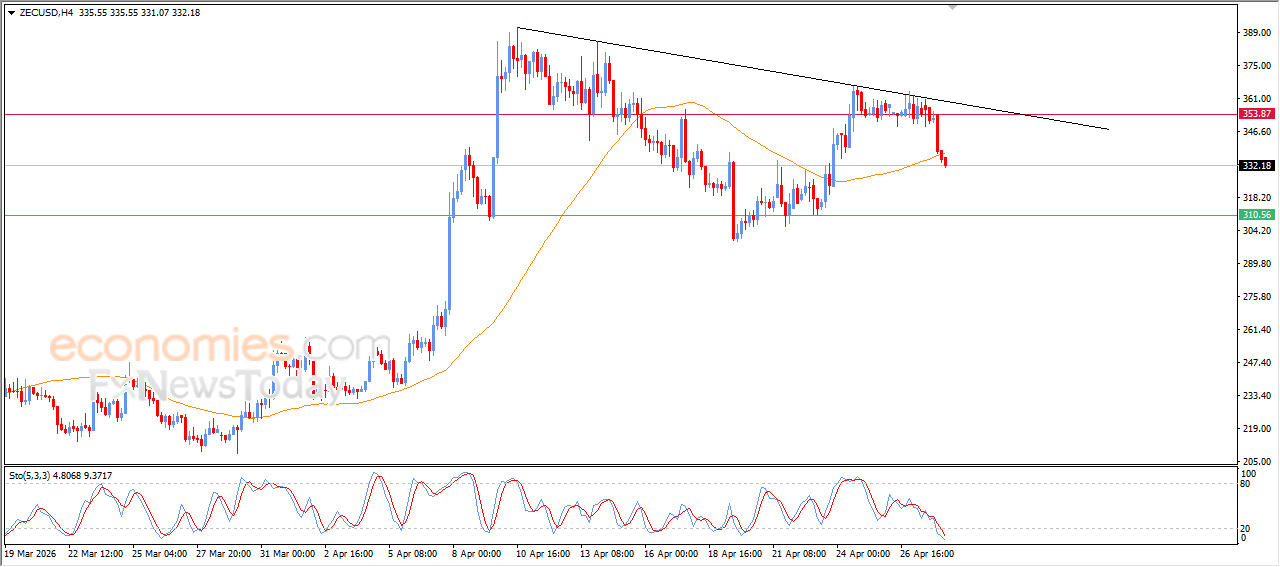
Task: Click the 19 Mar 2026 date label
Action: click(31, 552)
